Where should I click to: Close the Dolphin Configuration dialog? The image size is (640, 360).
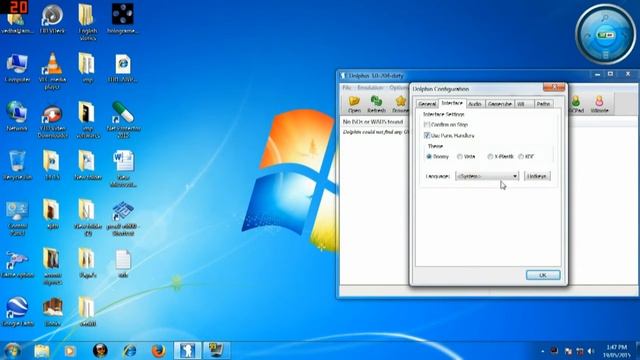click(554, 87)
